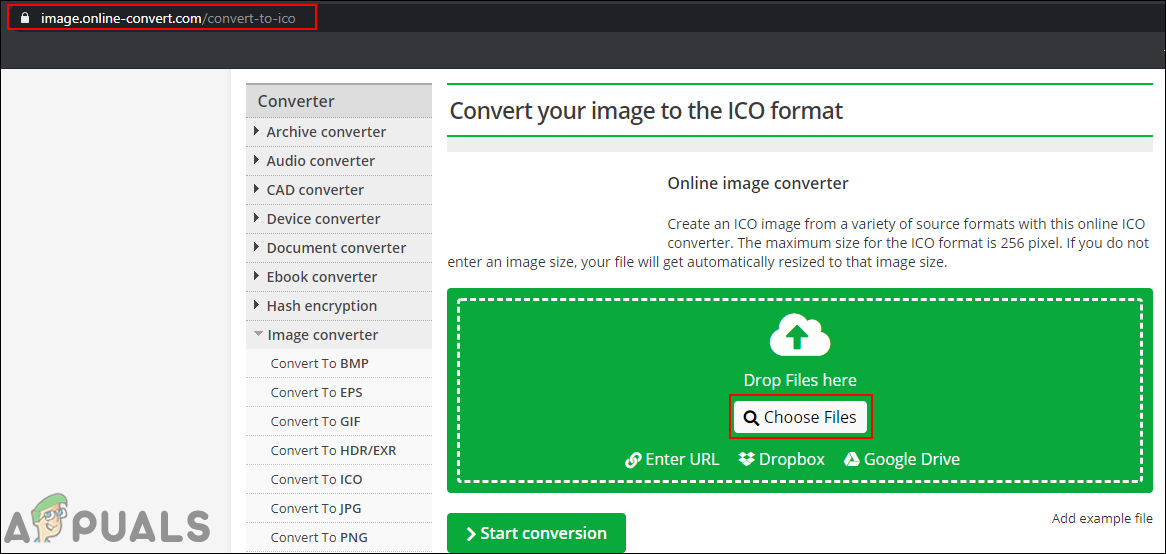The width and height of the screenshot is (1166, 554).
Task: Expand the CAD converter category
Action: pos(315,190)
